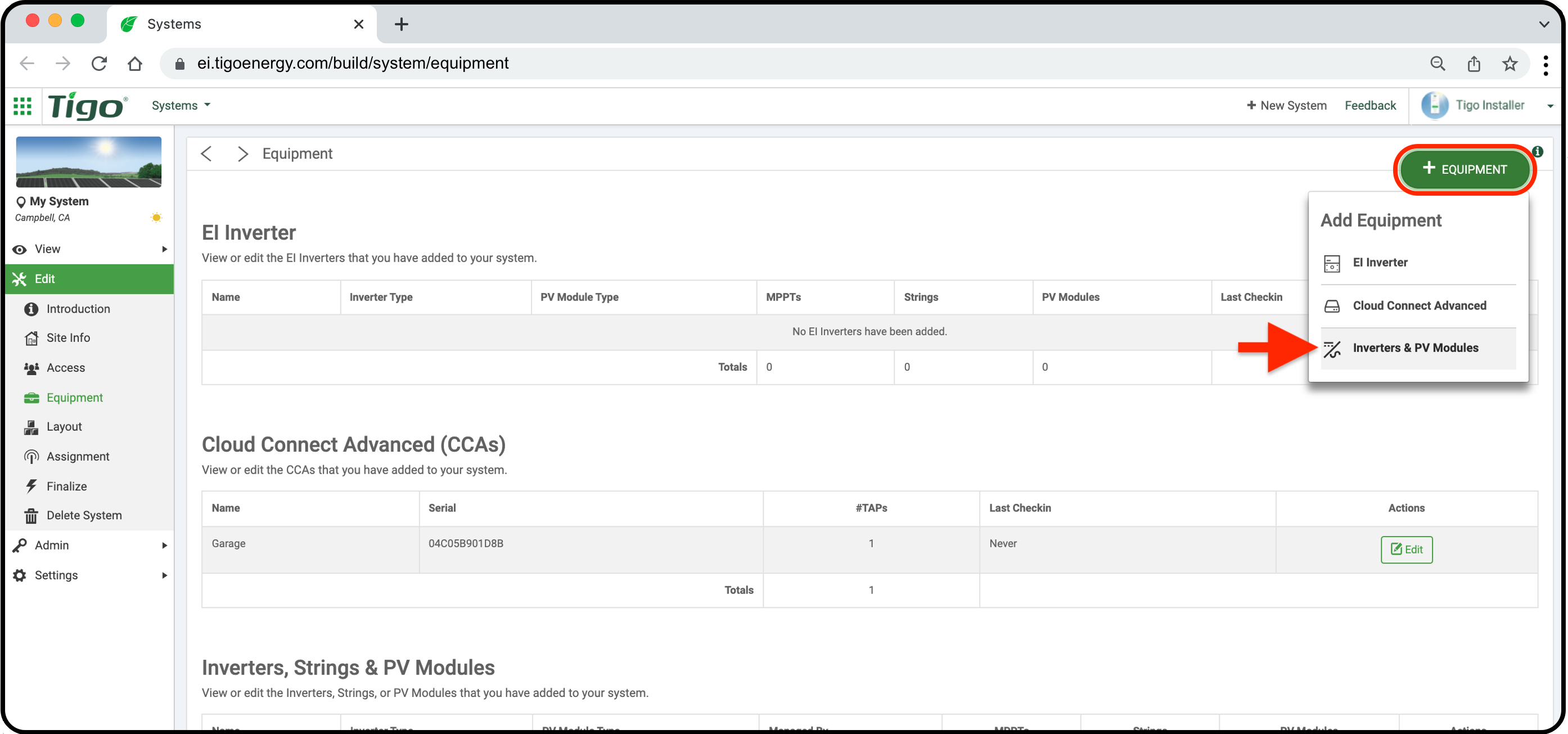Image resolution: width=1568 pixels, height=734 pixels.
Task: Go to browser home page
Action: (135, 64)
